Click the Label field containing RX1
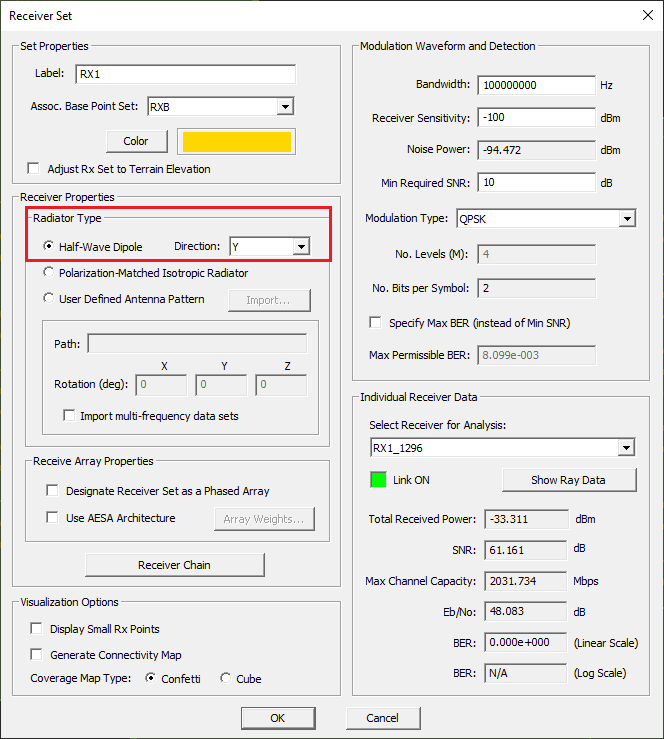664x739 pixels. point(185,74)
